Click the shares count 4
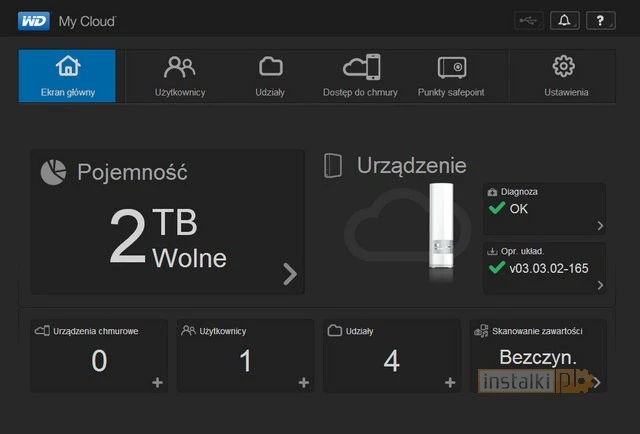Viewport: 640px width, 434px height. click(391, 361)
